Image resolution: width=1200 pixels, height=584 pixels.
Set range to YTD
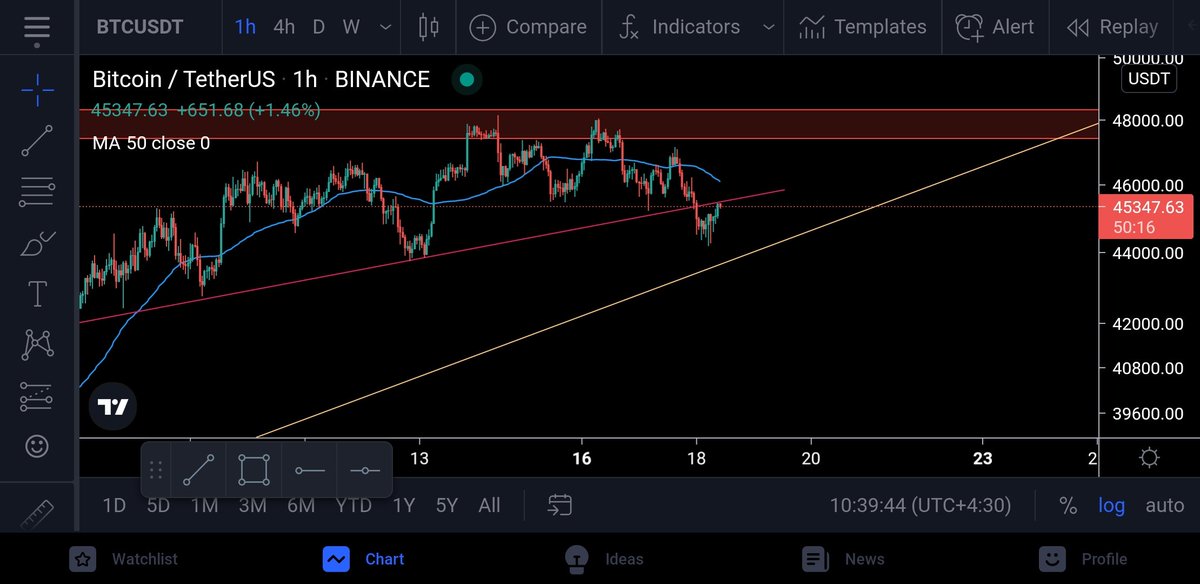pyautogui.click(x=353, y=505)
